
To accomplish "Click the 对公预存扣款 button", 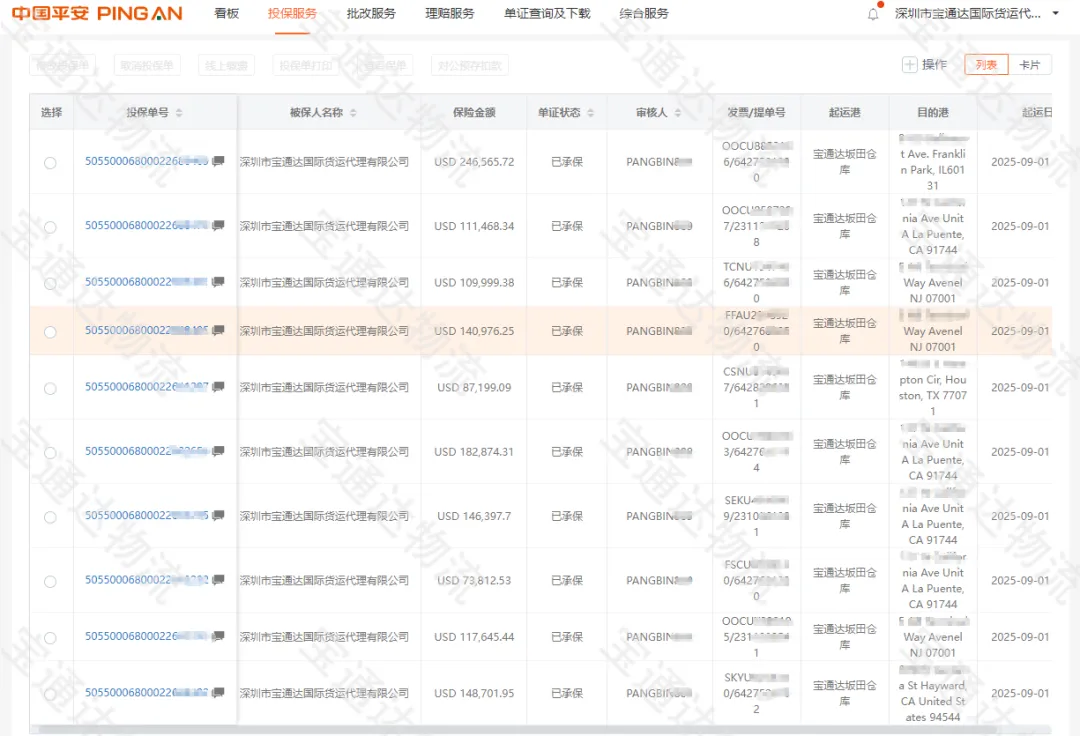I will point(468,64).
